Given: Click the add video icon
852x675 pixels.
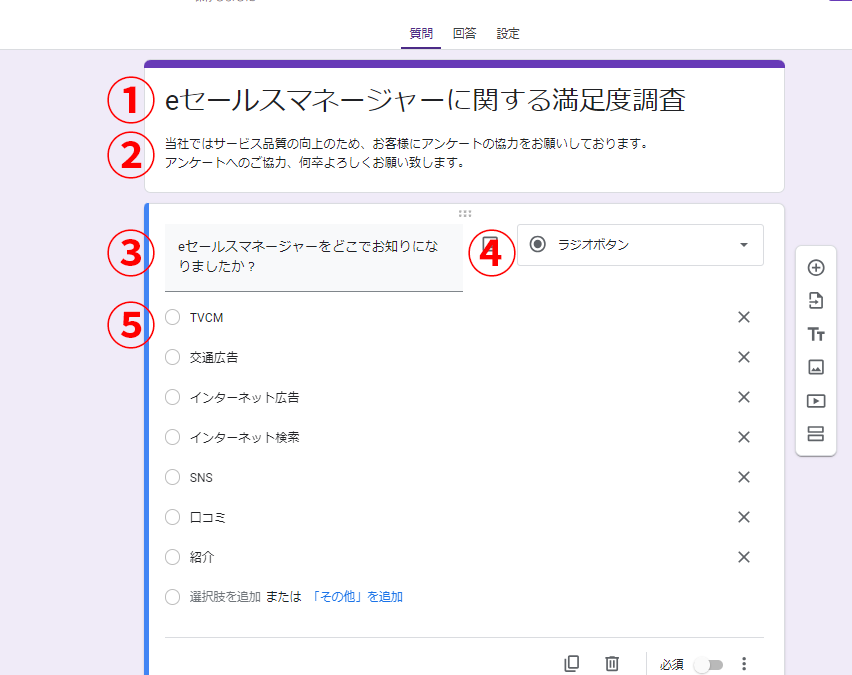Looking at the screenshot, I should point(816,401).
